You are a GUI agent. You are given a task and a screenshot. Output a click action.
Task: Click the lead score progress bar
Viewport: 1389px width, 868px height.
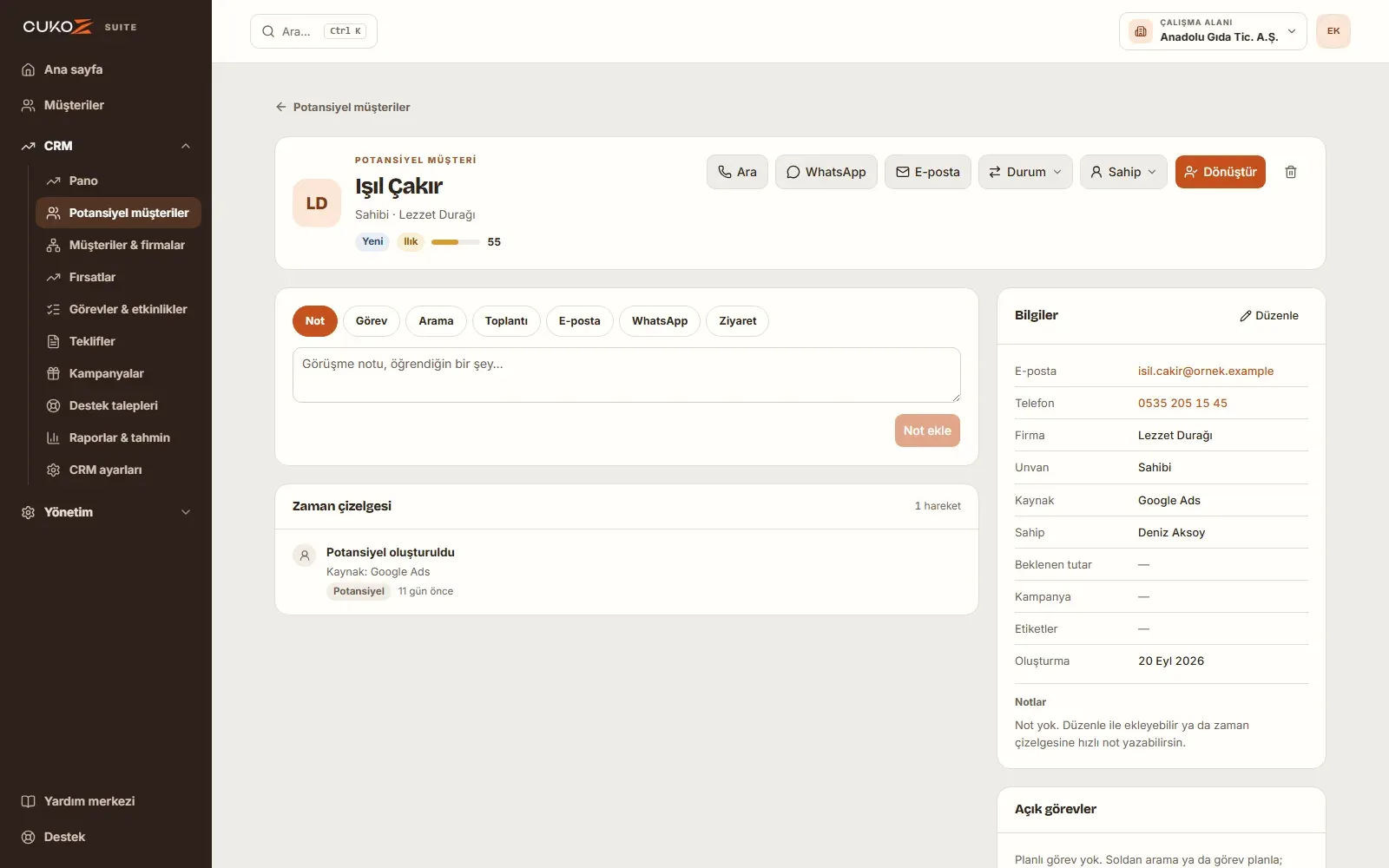pyautogui.click(x=456, y=242)
